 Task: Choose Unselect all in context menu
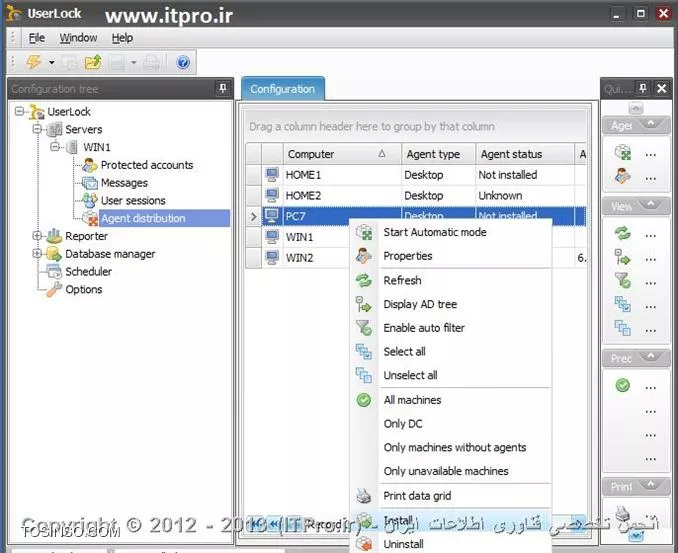(x=451, y=375)
